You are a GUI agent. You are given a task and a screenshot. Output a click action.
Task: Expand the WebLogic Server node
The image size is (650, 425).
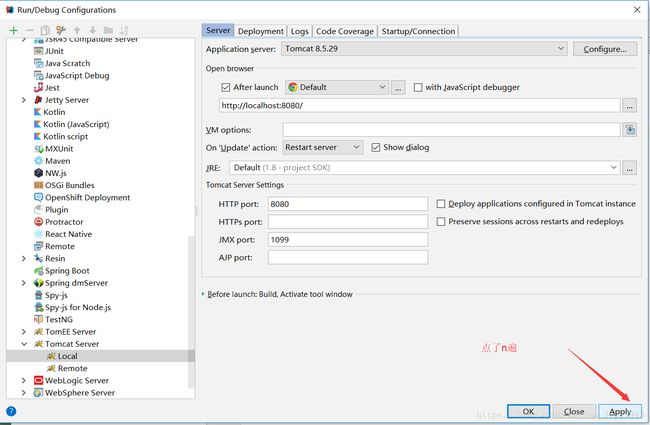pos(24,381)
